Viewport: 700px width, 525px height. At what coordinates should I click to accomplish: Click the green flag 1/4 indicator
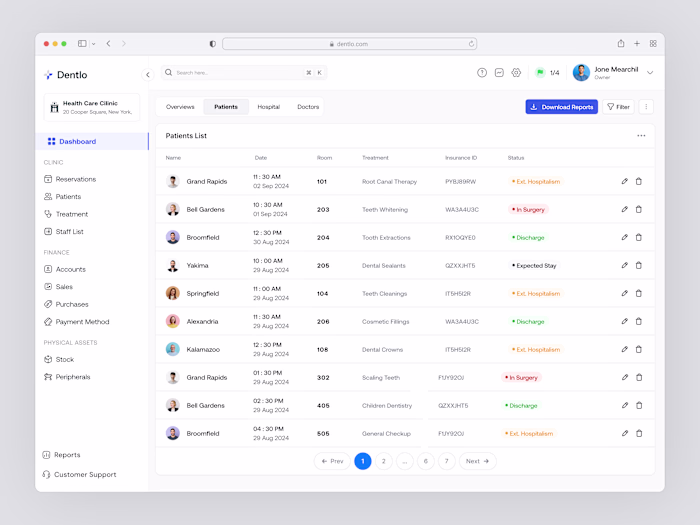click(x=547, y=73)
